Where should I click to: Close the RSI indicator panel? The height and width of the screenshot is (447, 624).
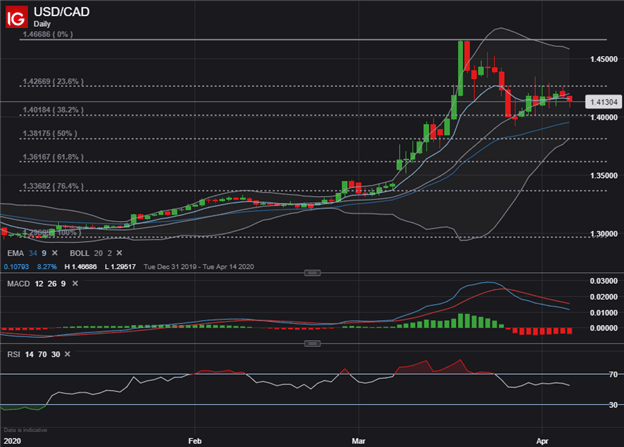(67, 354)
